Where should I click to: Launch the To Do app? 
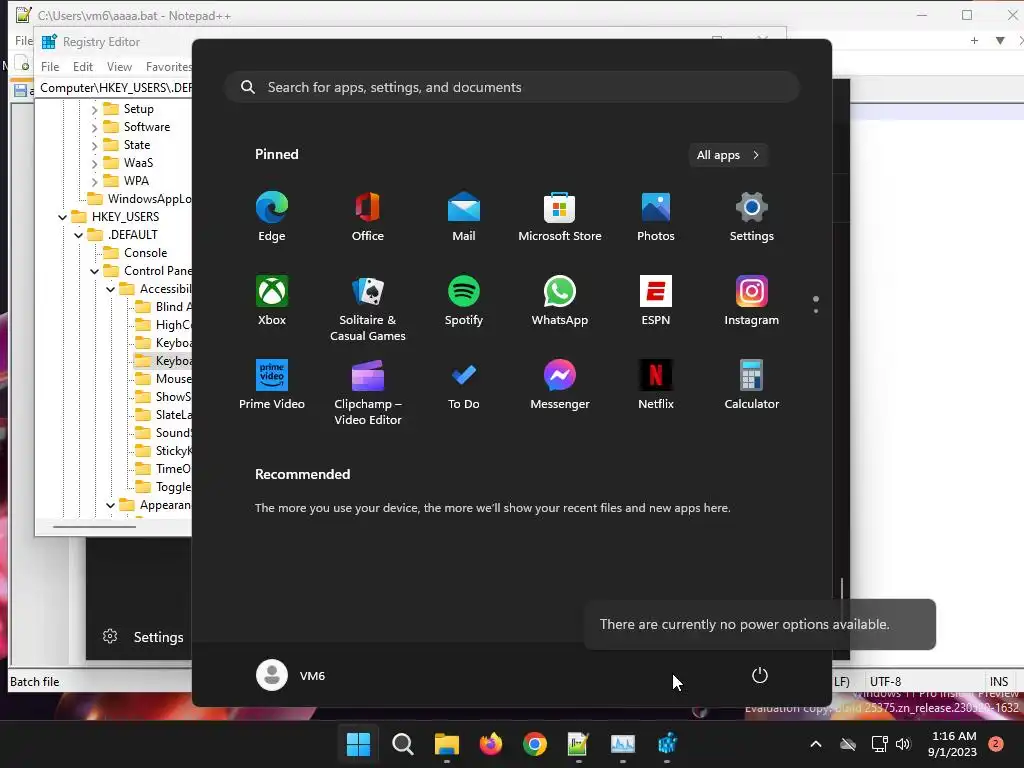click(464, 385)
